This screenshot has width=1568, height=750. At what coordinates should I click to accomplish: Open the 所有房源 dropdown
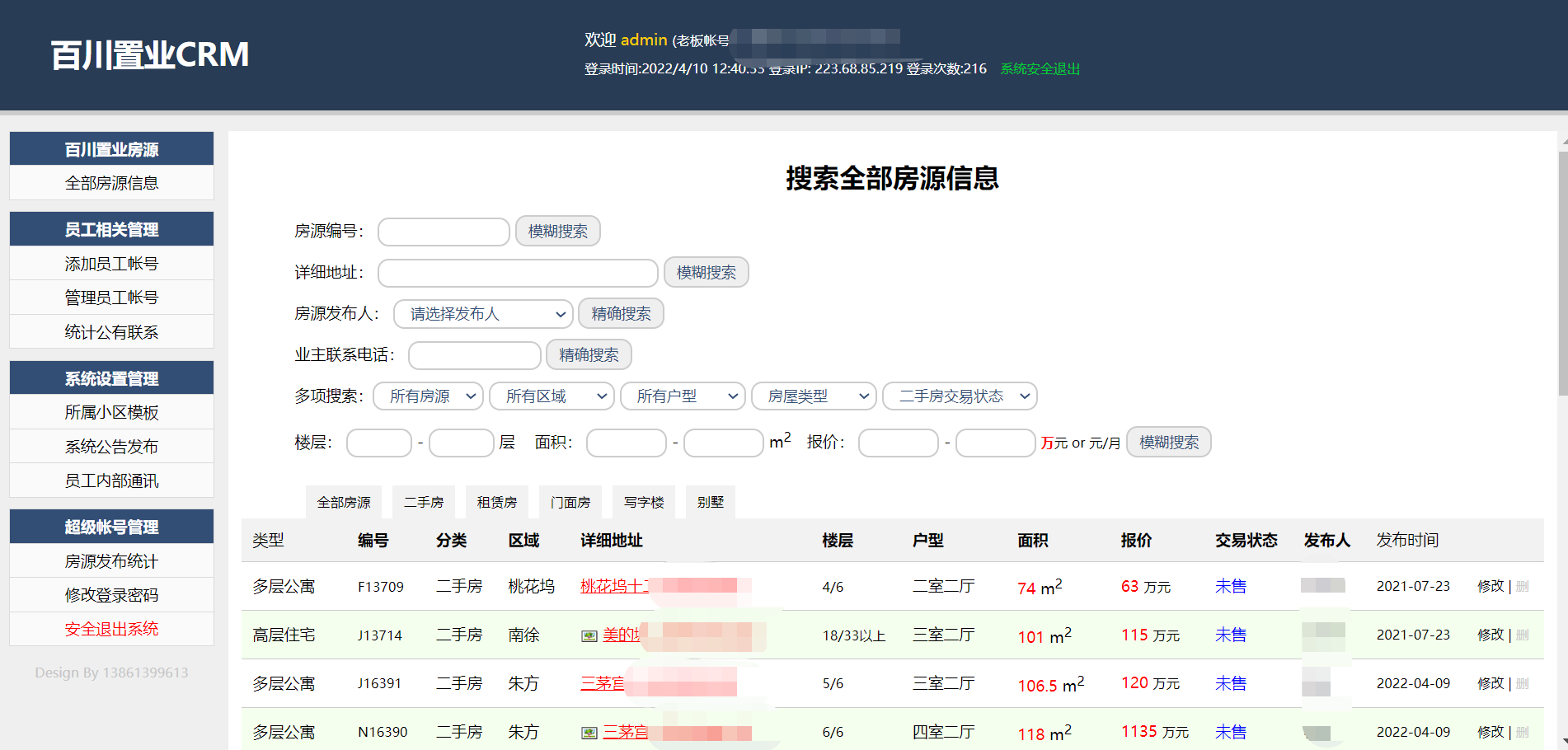428,396
